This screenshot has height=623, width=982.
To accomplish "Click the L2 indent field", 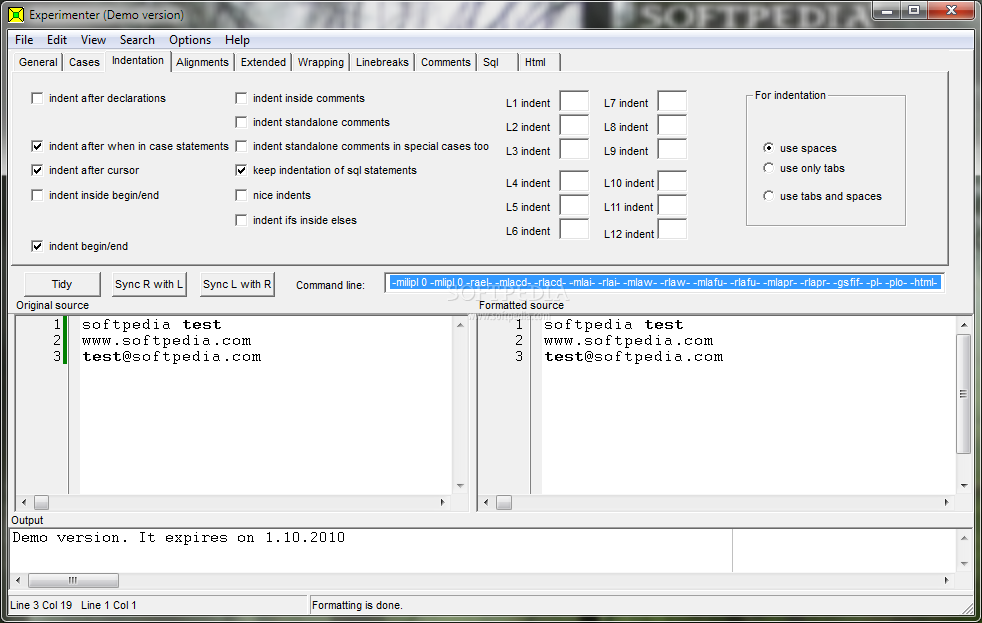I will pyautogui.click(x=574, y=125).
